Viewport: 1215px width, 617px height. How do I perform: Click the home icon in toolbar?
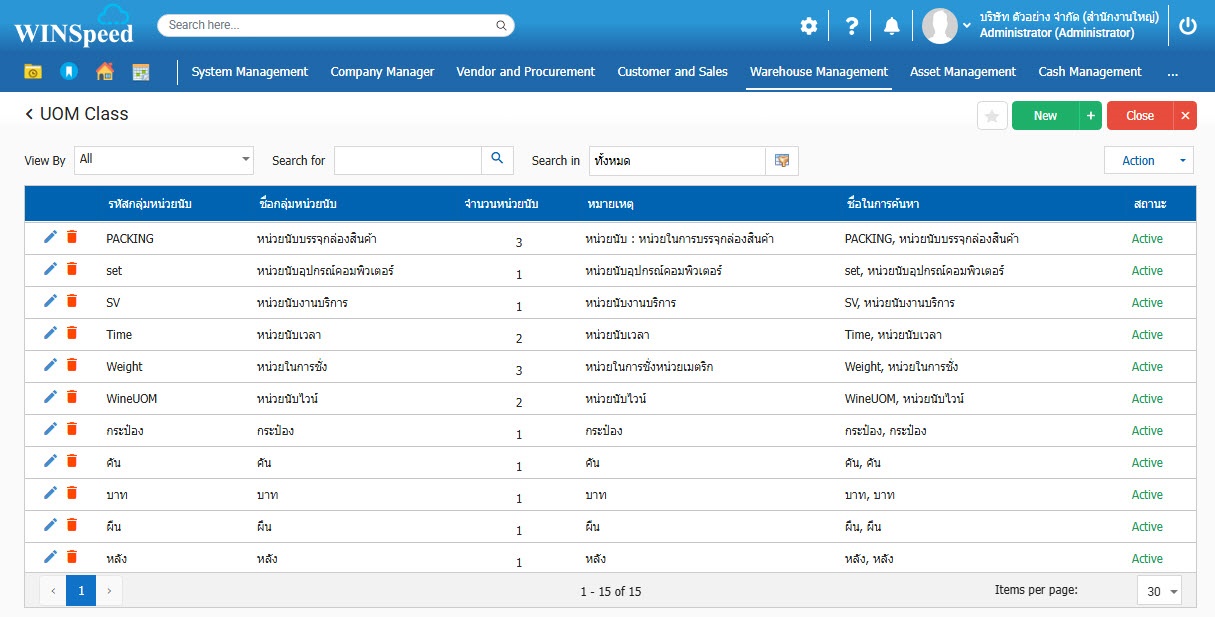tap(104, 72)
